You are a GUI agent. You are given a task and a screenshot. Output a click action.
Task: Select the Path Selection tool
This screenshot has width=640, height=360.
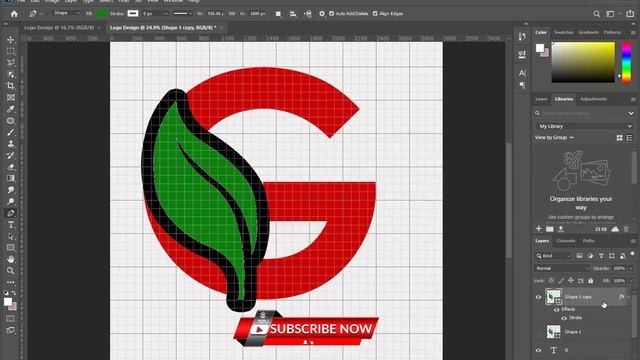tap(11, 236)
